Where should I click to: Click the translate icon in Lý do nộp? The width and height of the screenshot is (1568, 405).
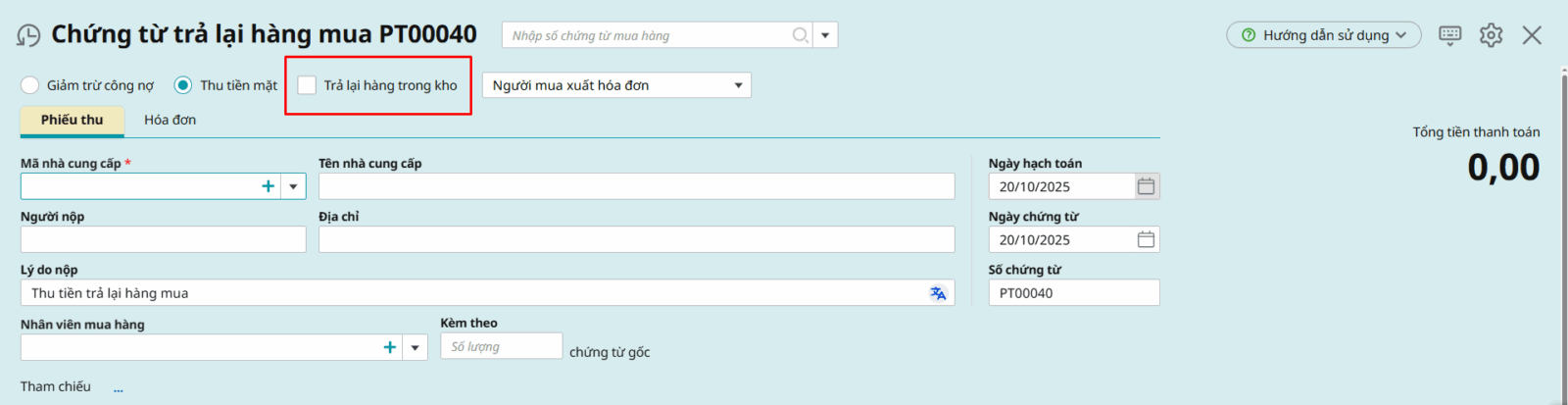click(938, 293)
